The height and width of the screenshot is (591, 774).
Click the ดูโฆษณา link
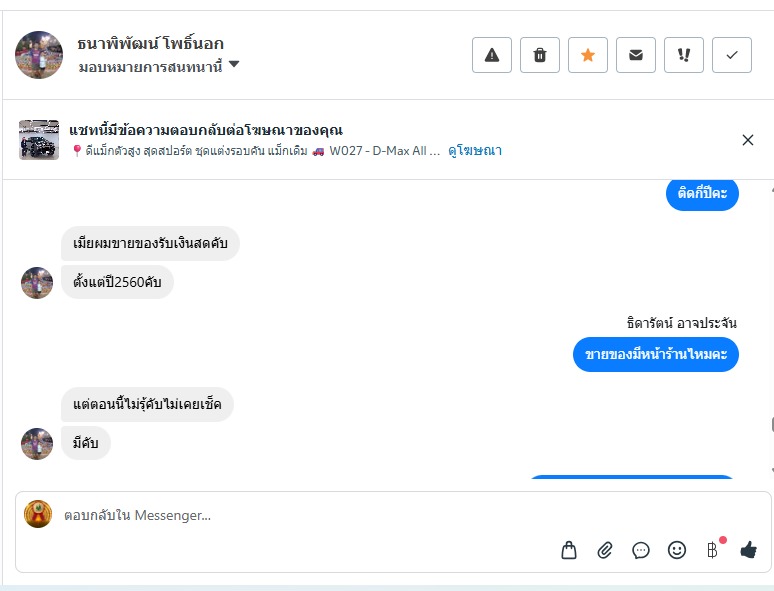475,151
